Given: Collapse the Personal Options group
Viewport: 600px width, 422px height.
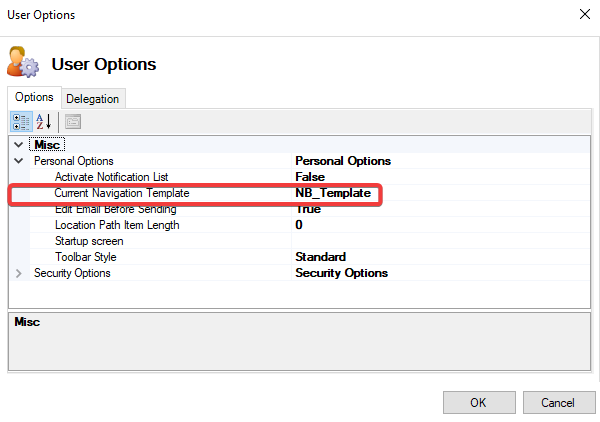Looking at the screenshot, I should 19,161.
